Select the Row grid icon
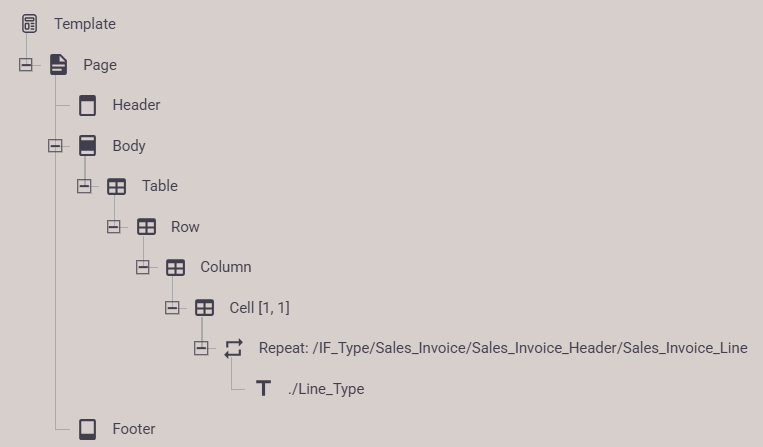This screenshot has height=447, width=763. tap(146, 227)
